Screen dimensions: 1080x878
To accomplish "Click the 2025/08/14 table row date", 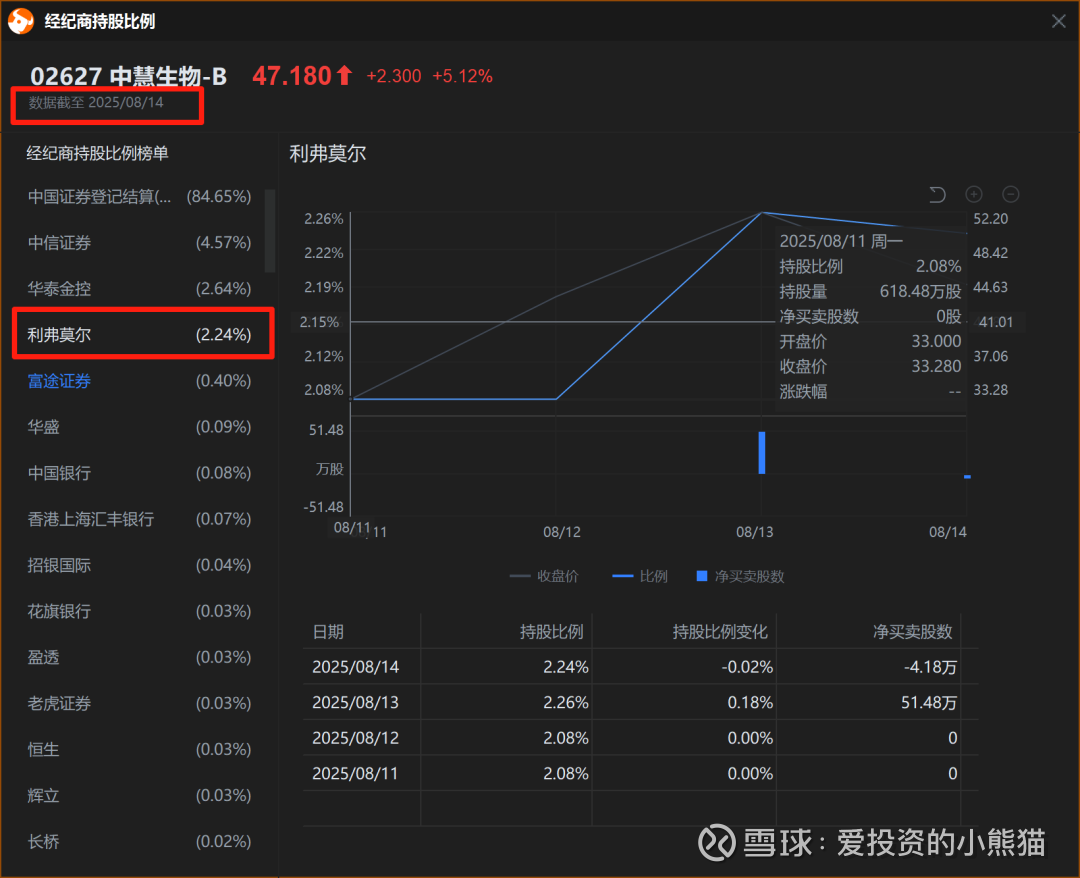I will tap(355, 667).
